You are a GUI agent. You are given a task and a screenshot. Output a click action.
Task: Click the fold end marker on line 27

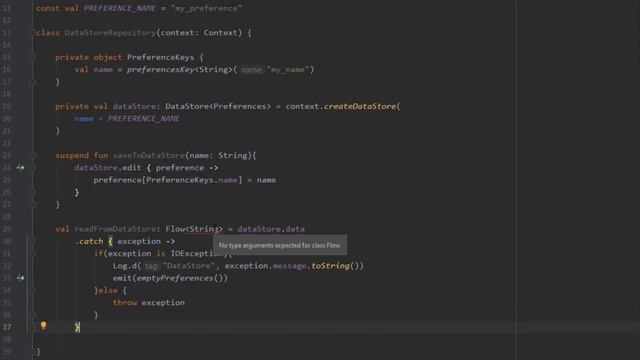[x=33, y=204]
